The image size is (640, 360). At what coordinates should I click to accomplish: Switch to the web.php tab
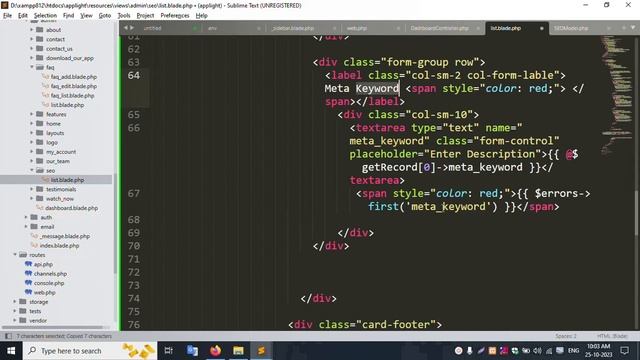[x=356, y=28]
